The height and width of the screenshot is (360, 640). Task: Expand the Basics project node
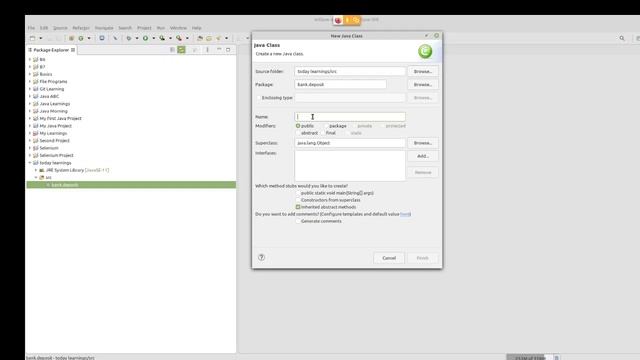[30, 74]
